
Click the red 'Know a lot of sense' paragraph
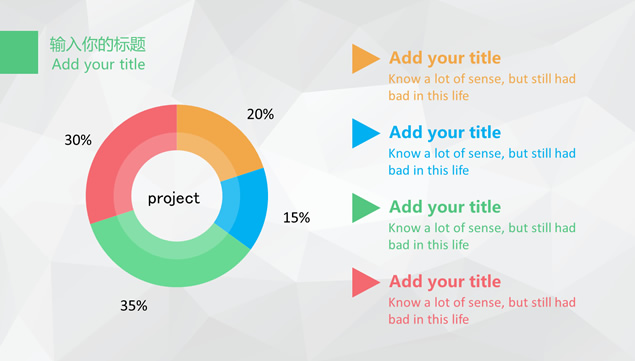tap(482, 311)
